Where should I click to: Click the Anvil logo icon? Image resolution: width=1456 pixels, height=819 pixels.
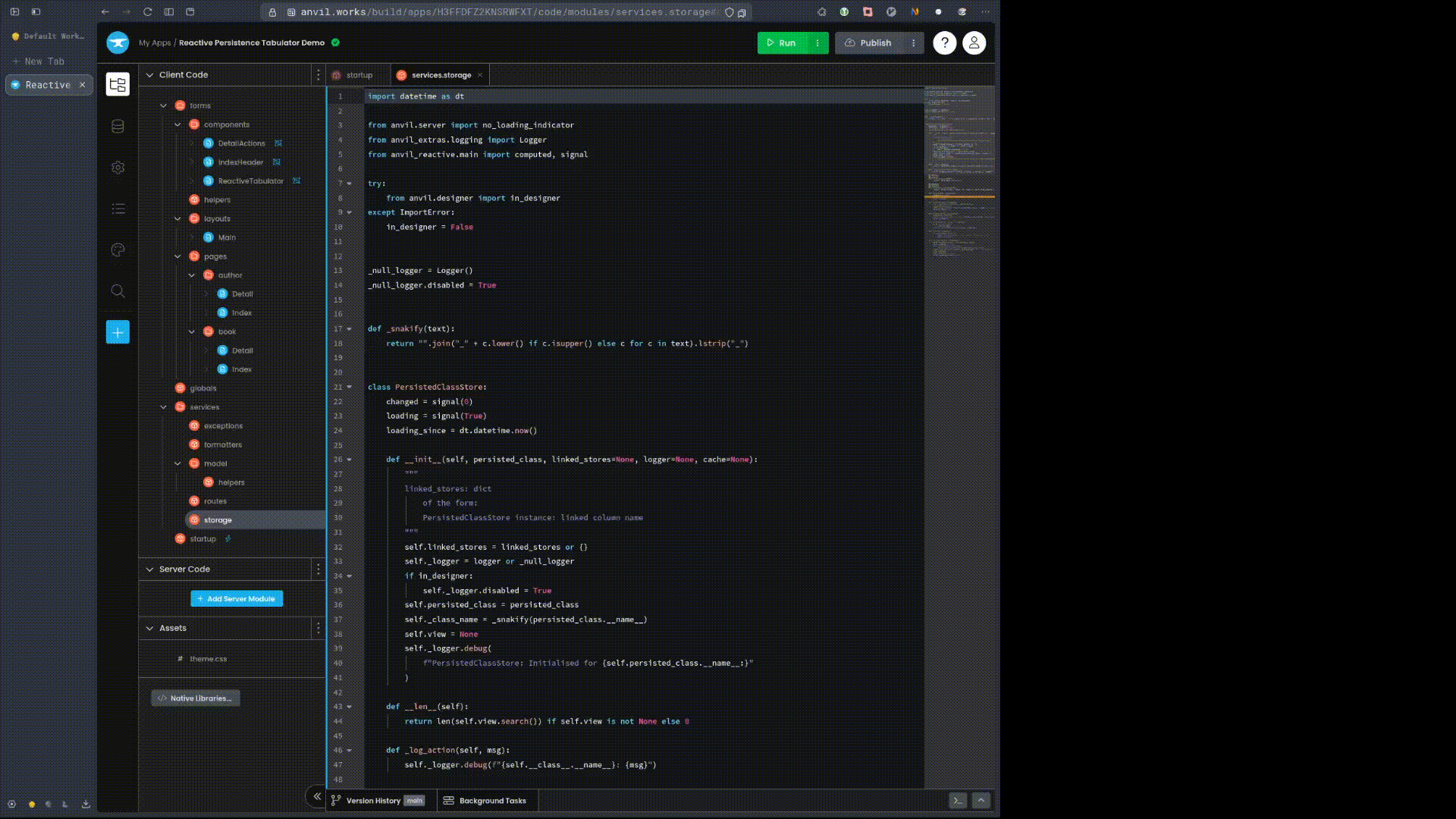pyautogui.click(x=118, y=42)
